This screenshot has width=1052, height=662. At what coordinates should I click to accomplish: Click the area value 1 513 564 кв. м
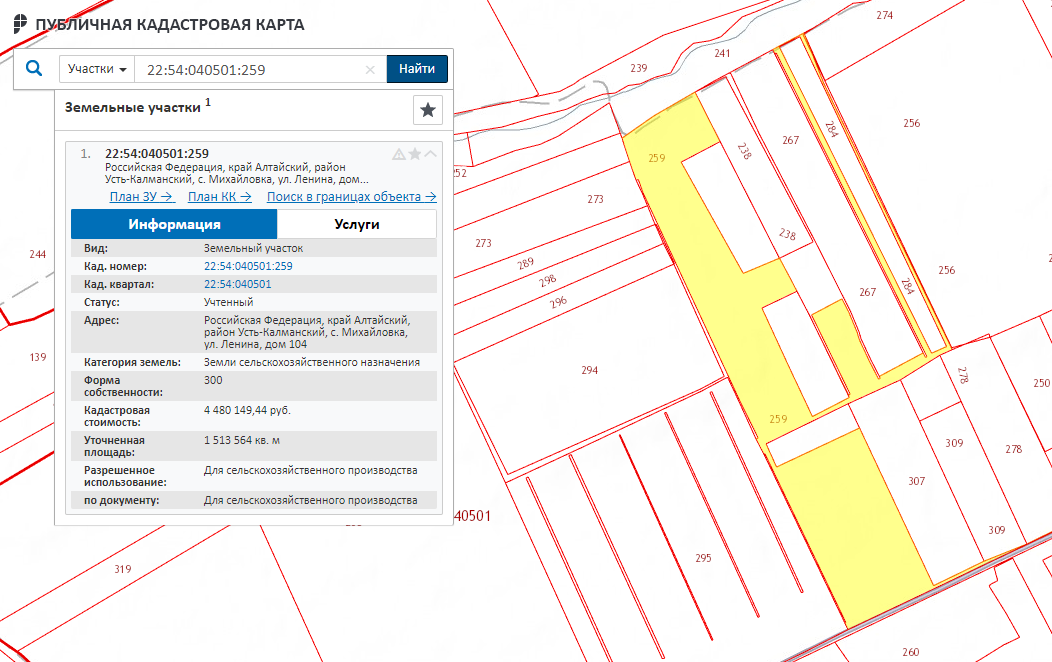pyautogui.click(x=242, y=440)
